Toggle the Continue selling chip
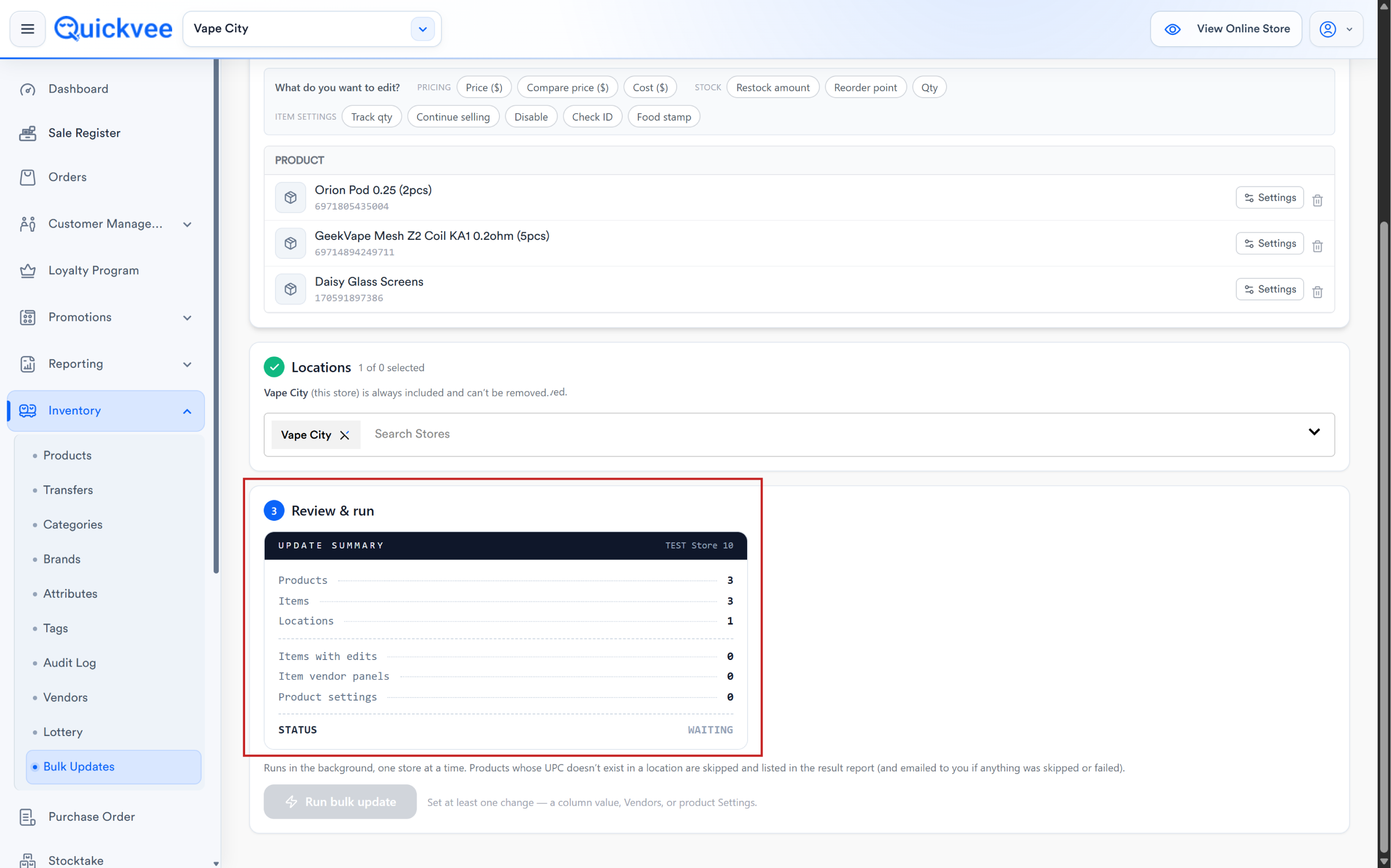The height and width of the screenshot is (868, 1391). (x=453, y=117)
